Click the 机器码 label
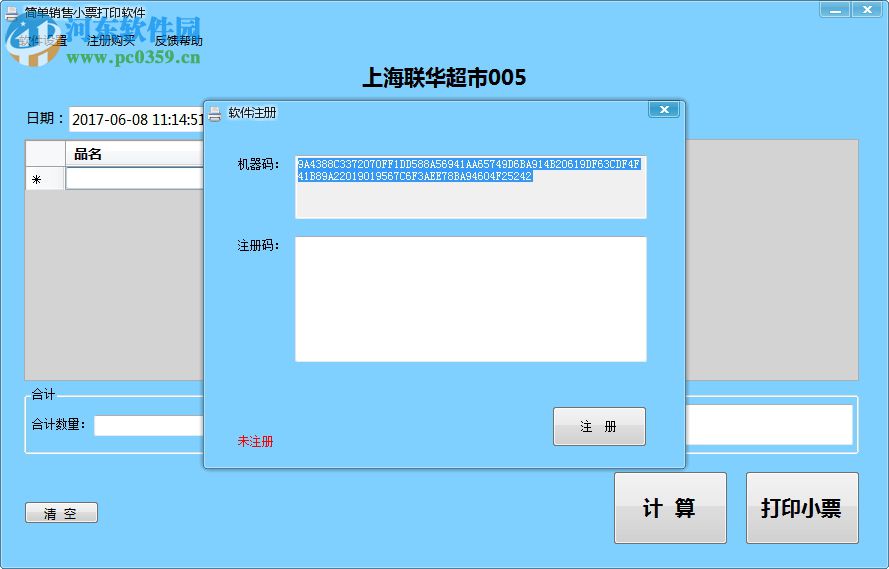 pyautogui.click(x=258, y=165)
